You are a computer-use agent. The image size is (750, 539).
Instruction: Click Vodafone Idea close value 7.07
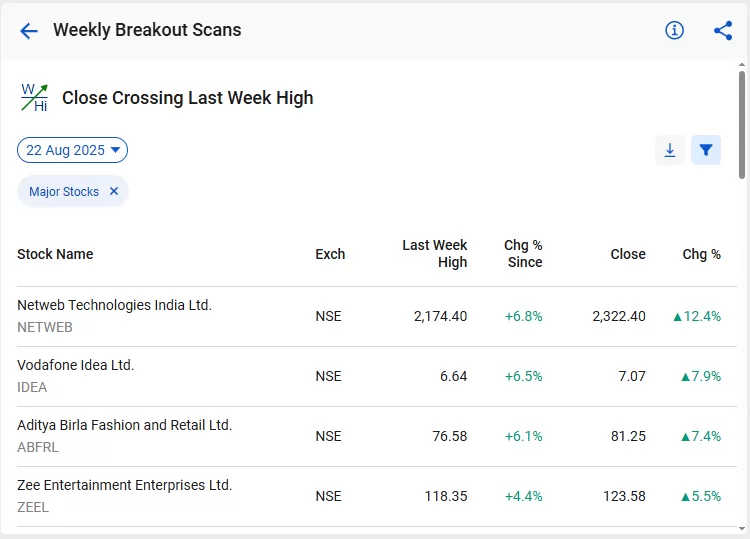(x=632, y=376)
